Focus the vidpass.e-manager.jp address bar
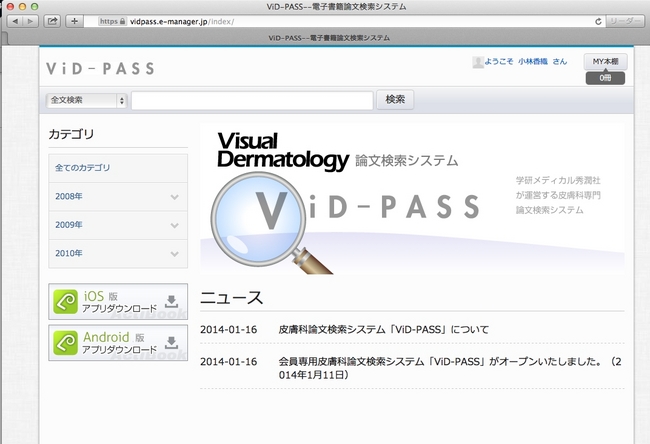The width and height of the screenshot is (650, 444). point(344,21)
